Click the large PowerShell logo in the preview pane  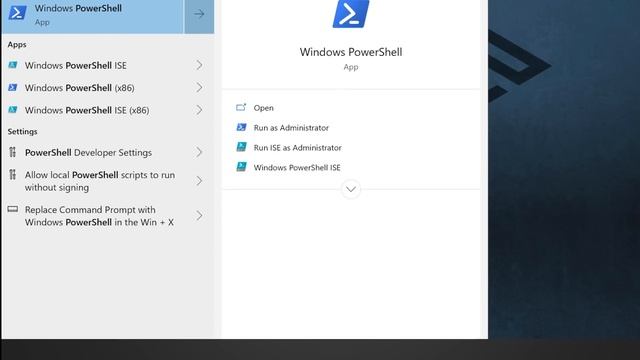[351, 13]
